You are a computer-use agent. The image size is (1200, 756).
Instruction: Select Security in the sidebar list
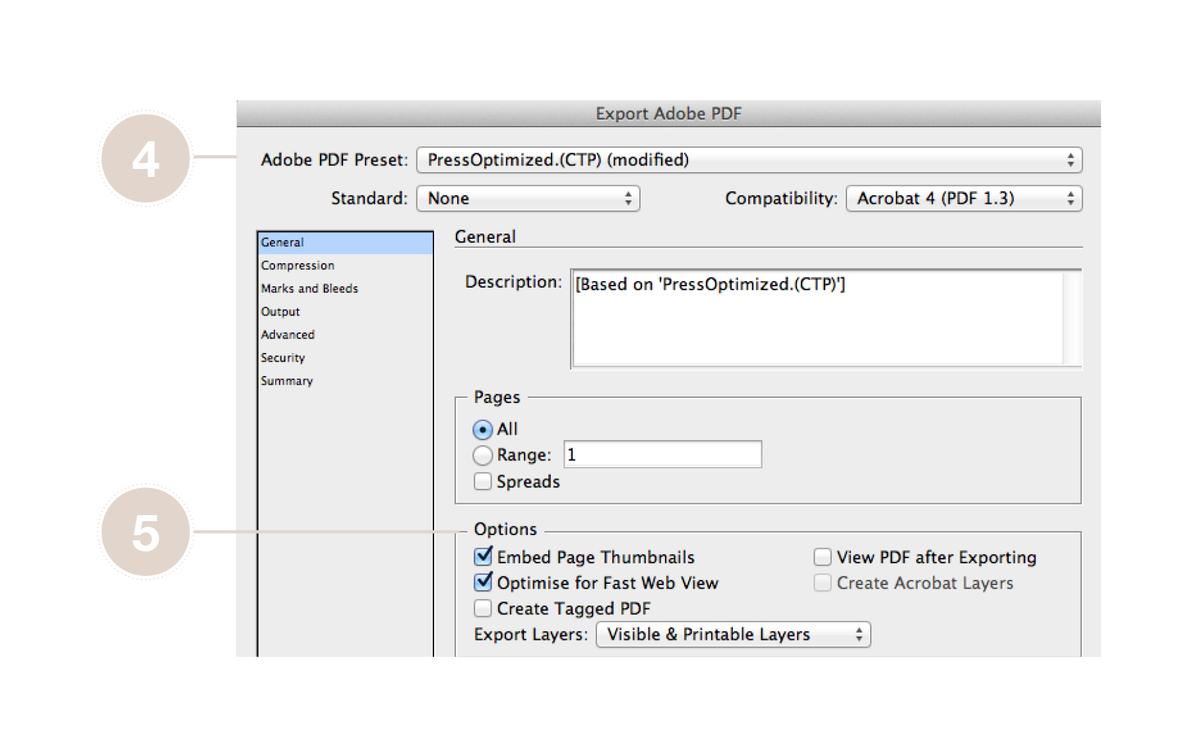point(345,358)
